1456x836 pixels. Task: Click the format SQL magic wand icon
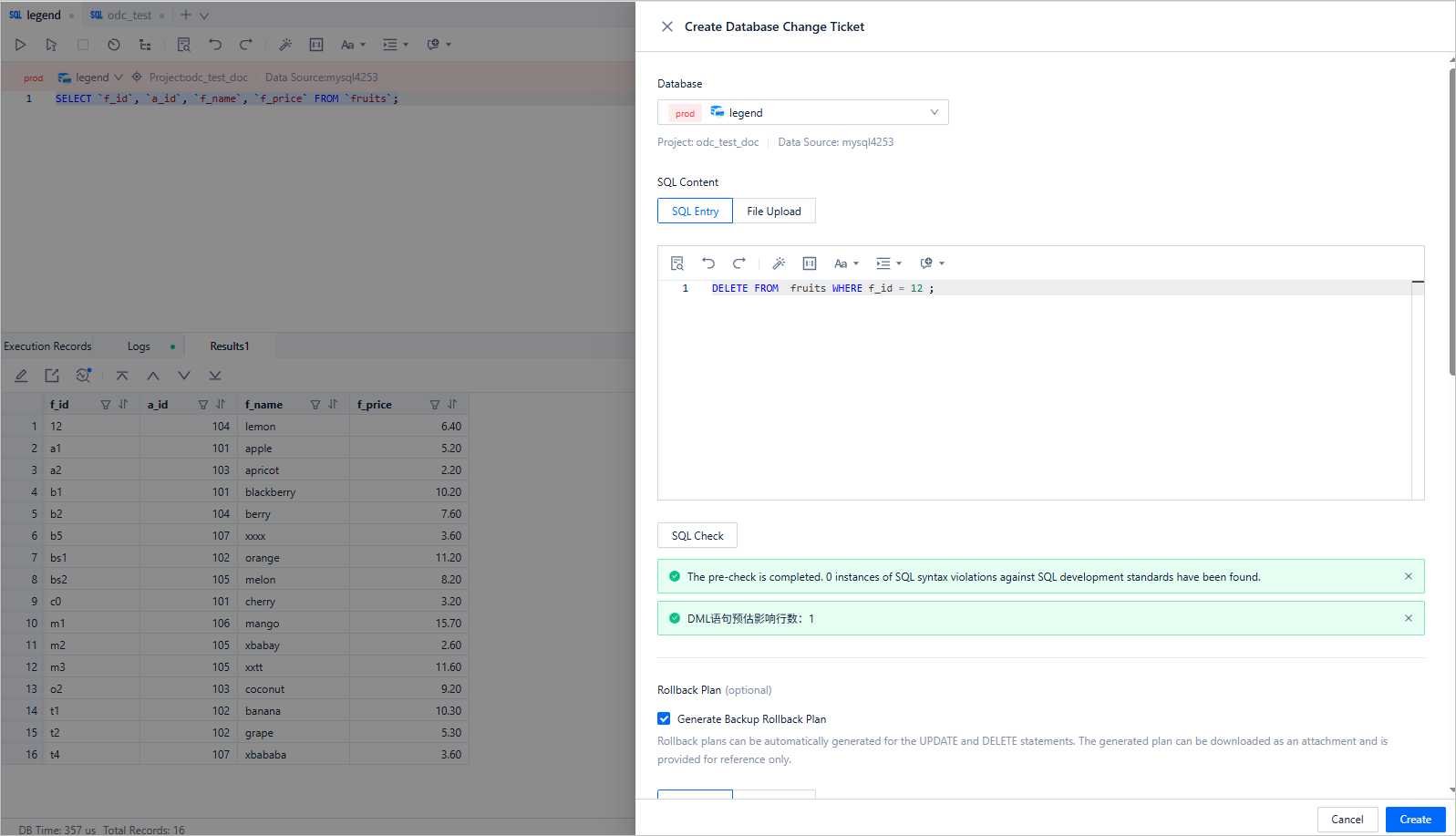pos(779,263)
